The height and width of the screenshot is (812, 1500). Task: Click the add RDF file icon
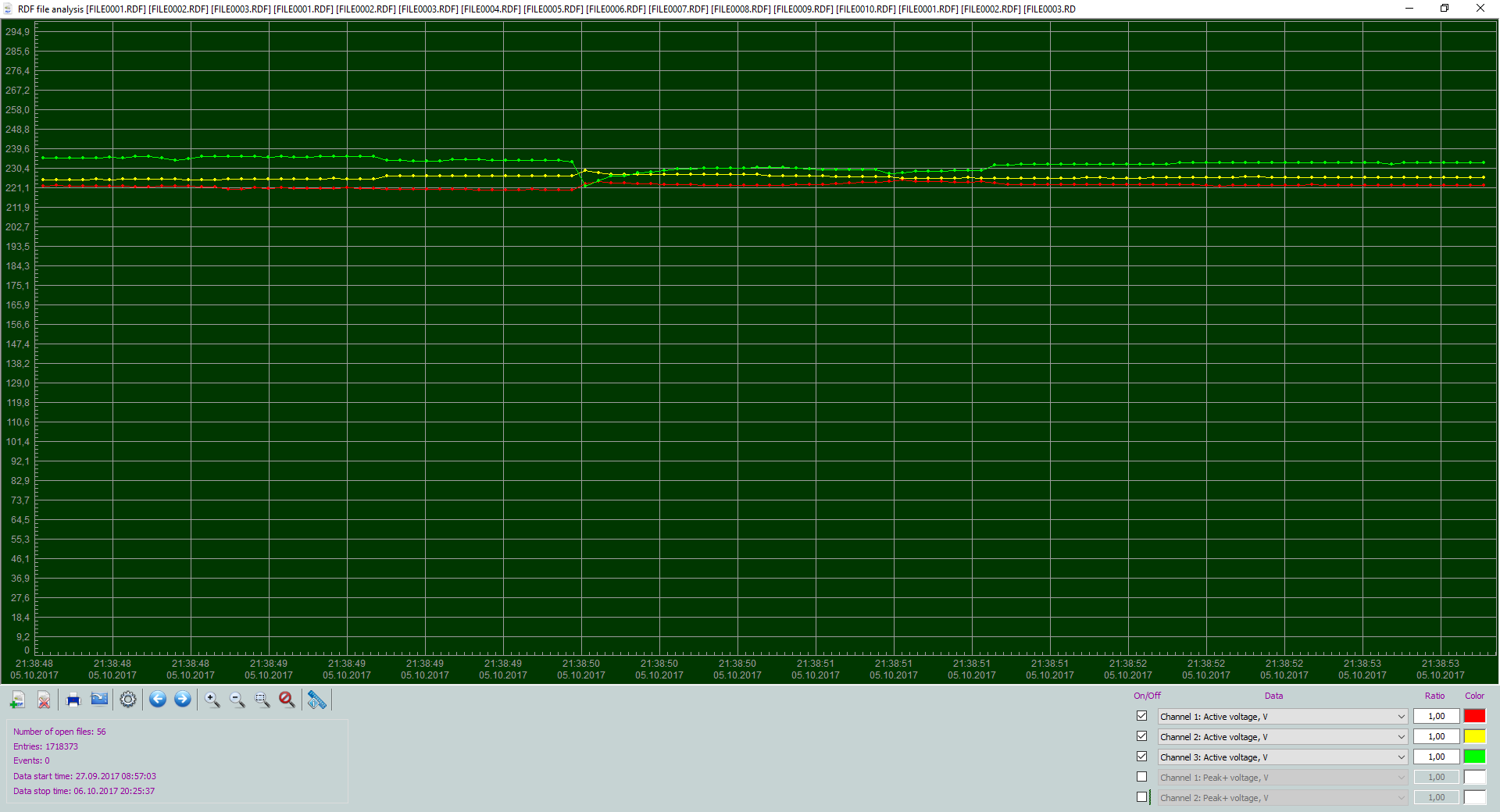coord(18,700)
